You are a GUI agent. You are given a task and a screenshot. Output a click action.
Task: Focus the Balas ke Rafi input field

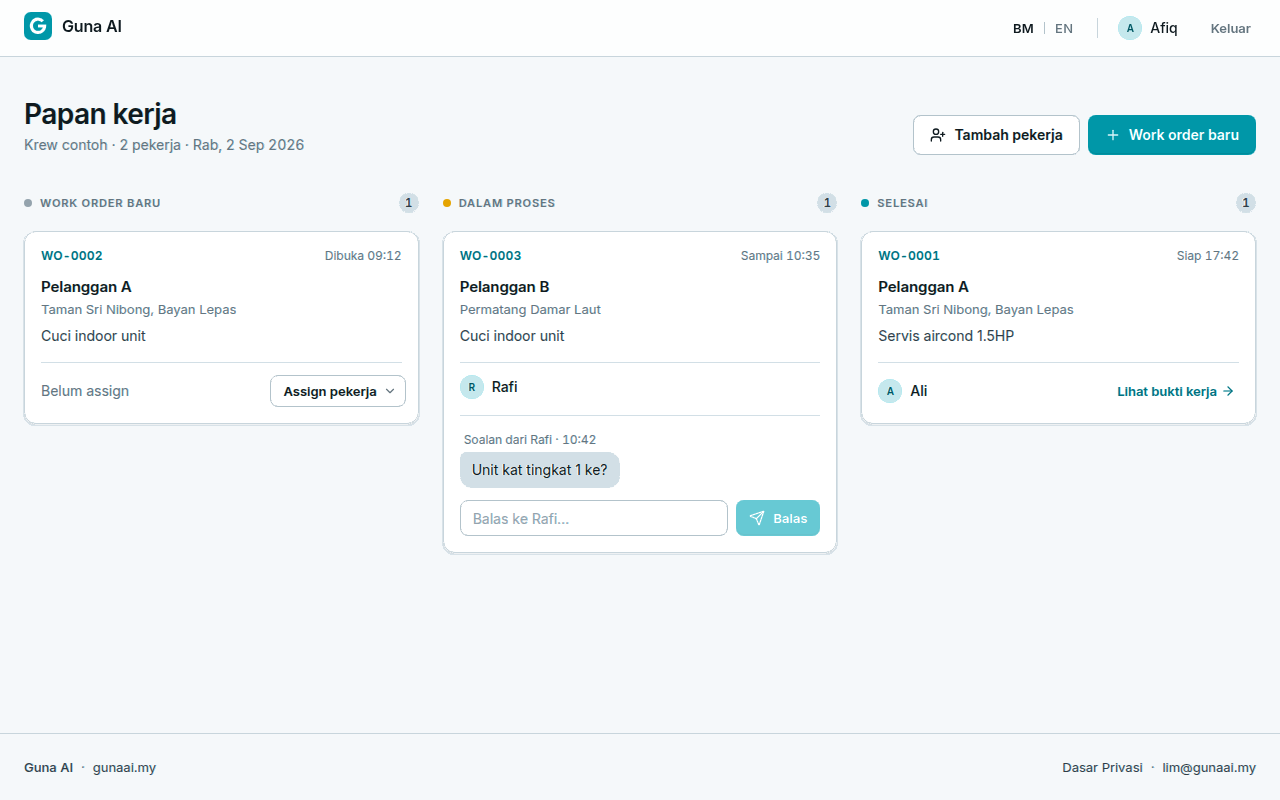(x=594, y=518)
